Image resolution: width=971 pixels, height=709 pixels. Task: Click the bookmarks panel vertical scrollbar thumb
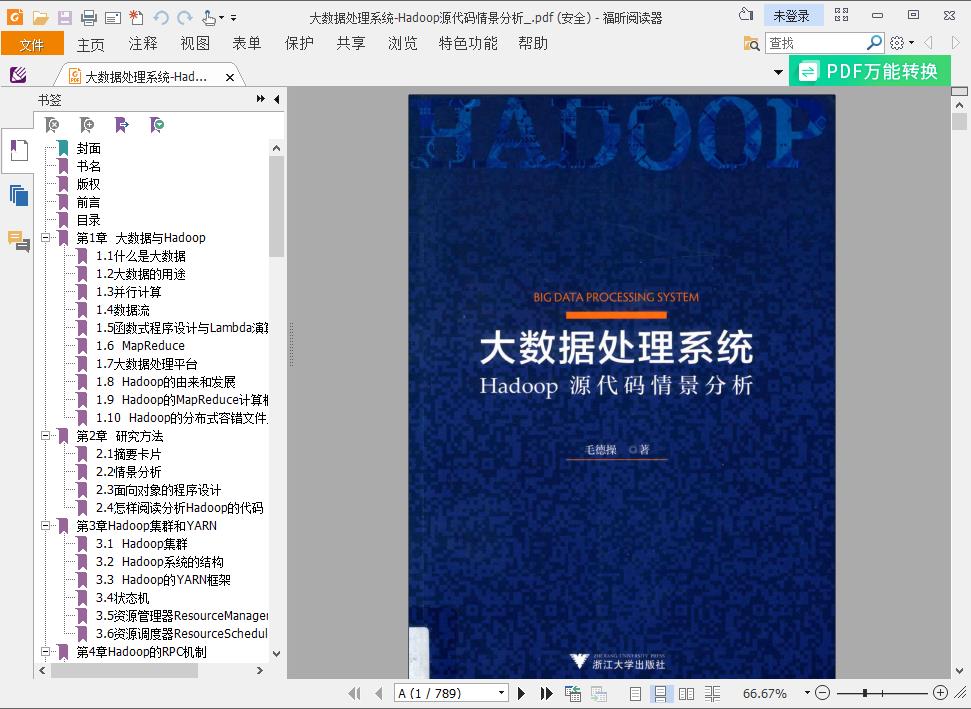click(276, 206)
